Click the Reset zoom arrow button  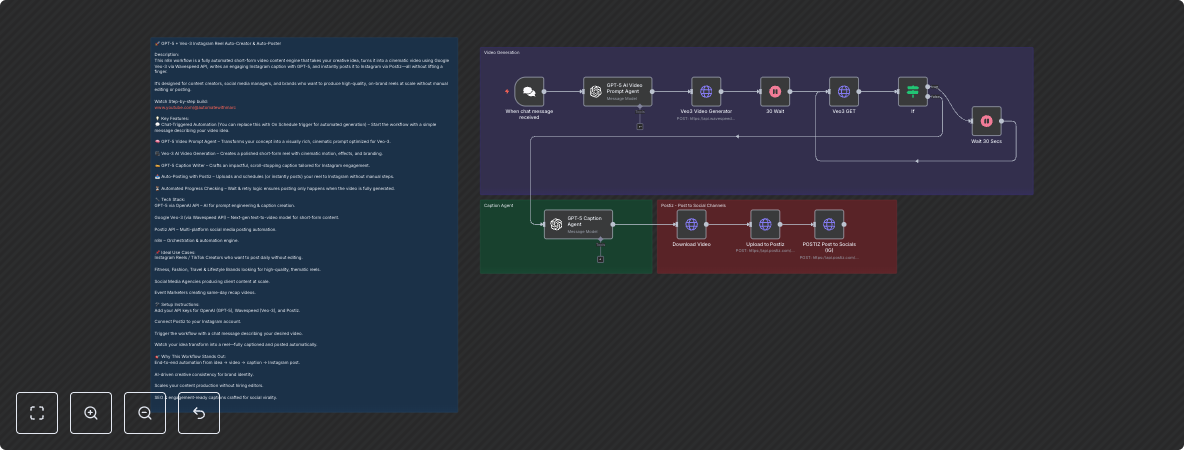coord(199,413)
